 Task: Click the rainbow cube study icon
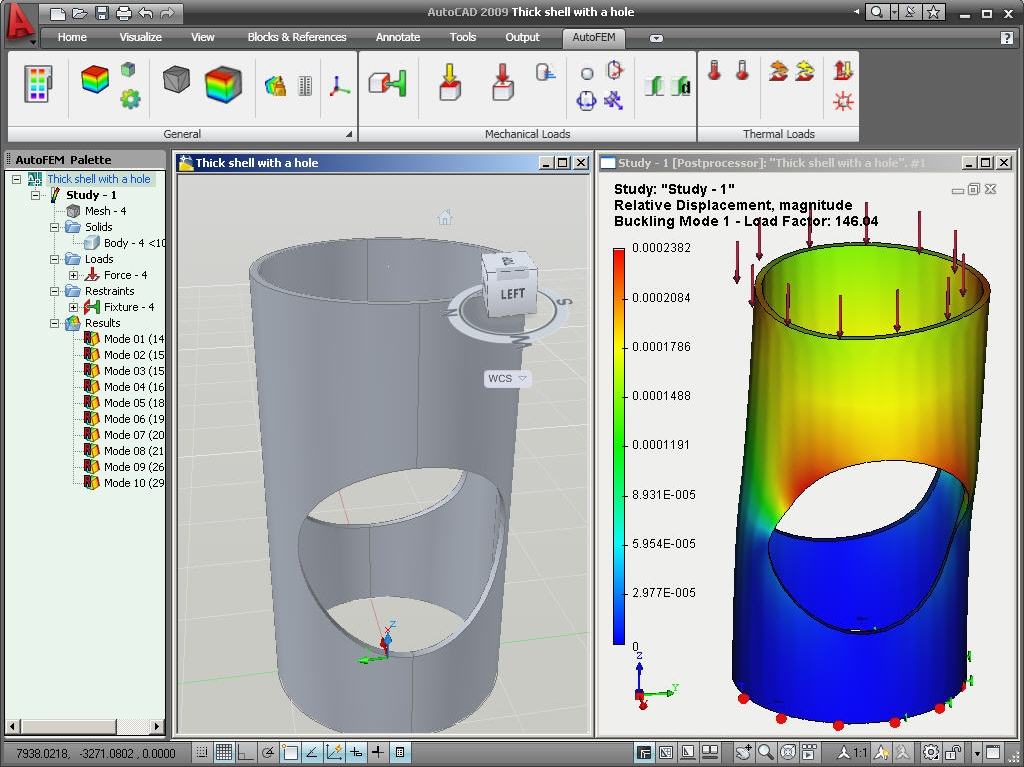coord(95,78)
